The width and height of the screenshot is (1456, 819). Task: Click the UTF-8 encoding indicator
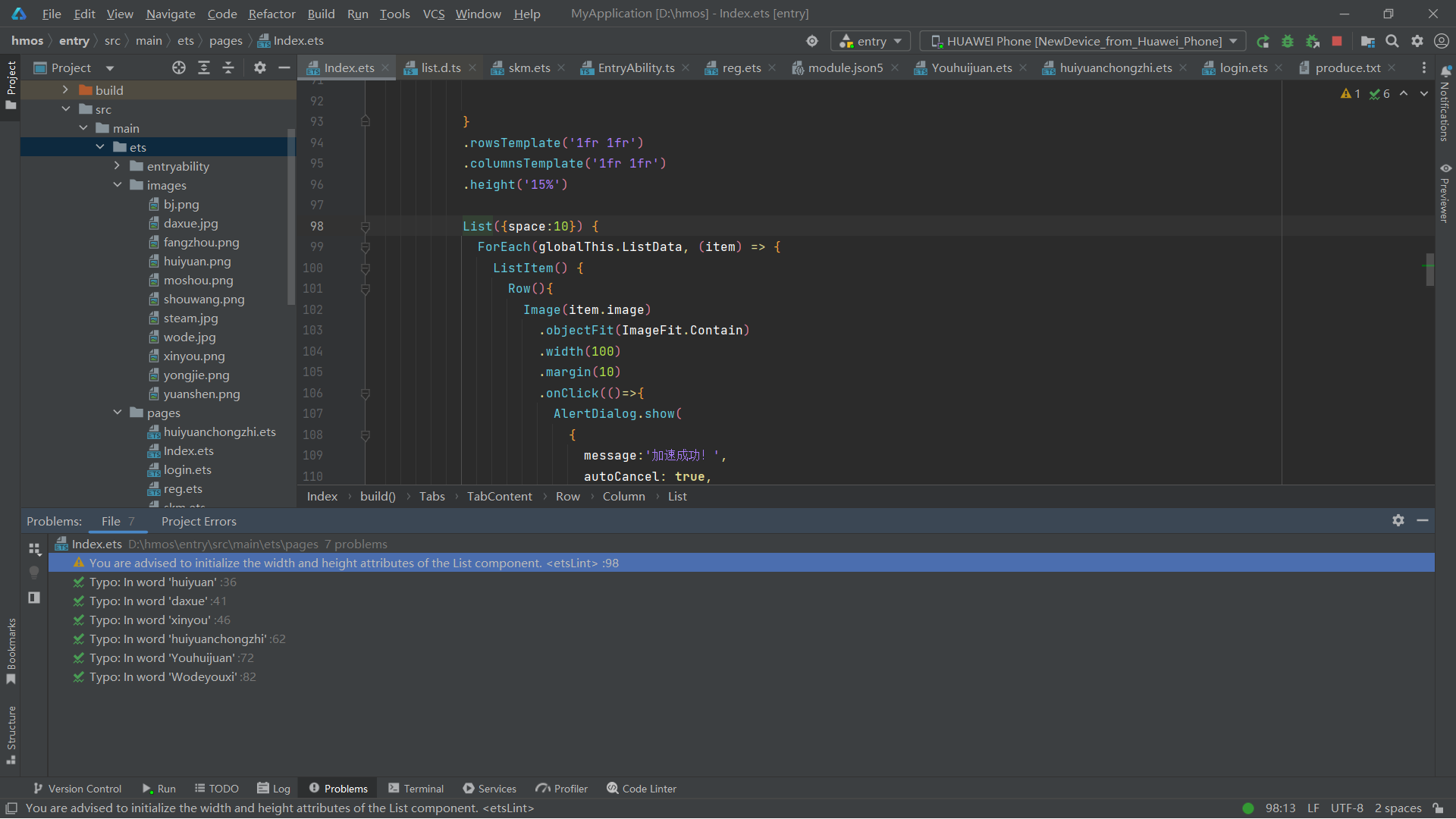pyautogui.click(x=1347, y=808)
